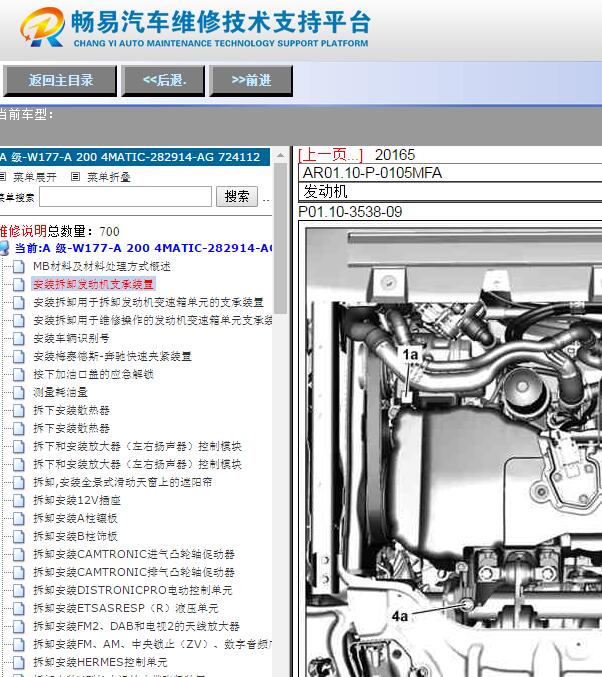Open the 测量耗油量 entry

[x=60, y=392]
